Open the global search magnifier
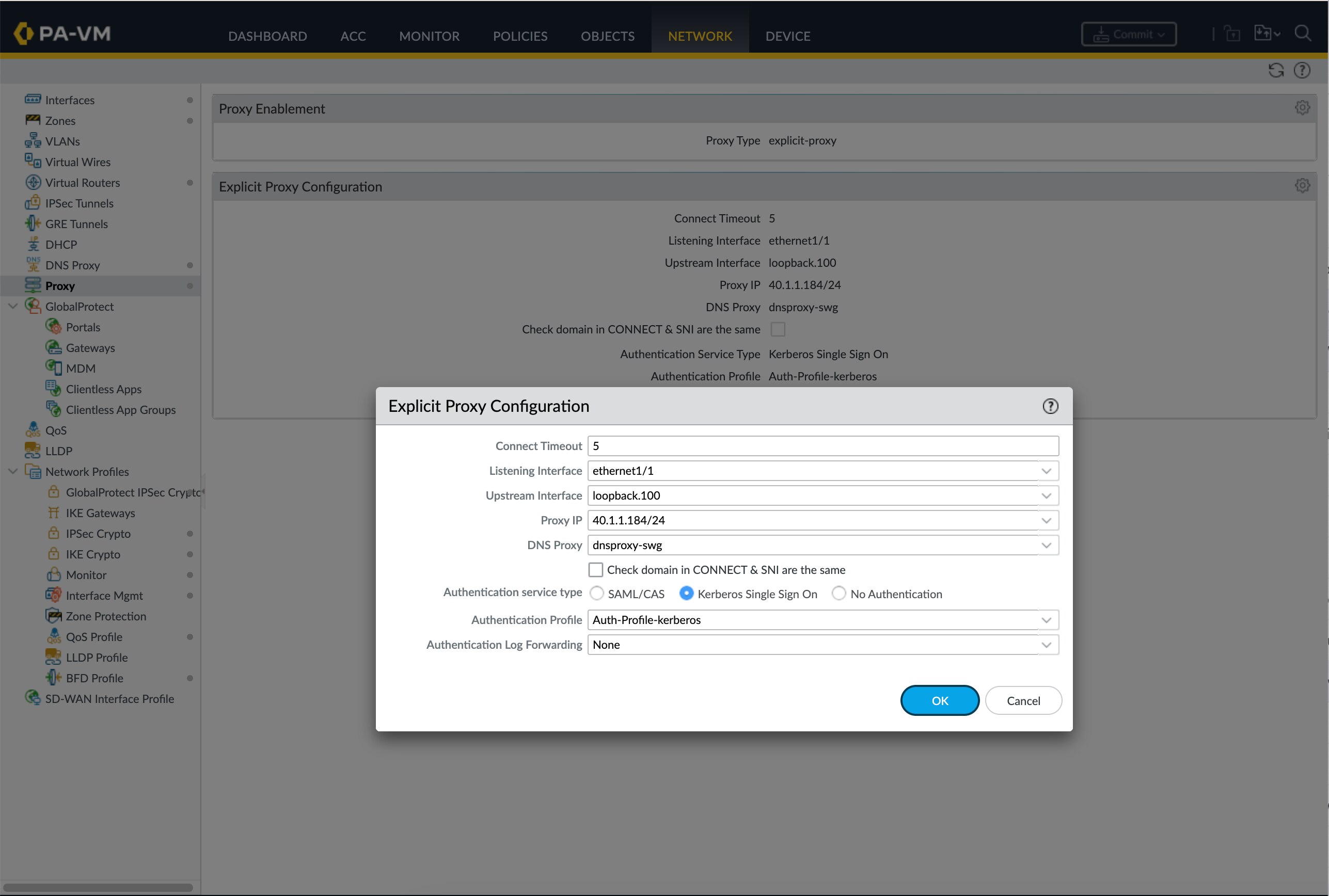Screen dimensions: 1329x896 (x=1304, y=33)
